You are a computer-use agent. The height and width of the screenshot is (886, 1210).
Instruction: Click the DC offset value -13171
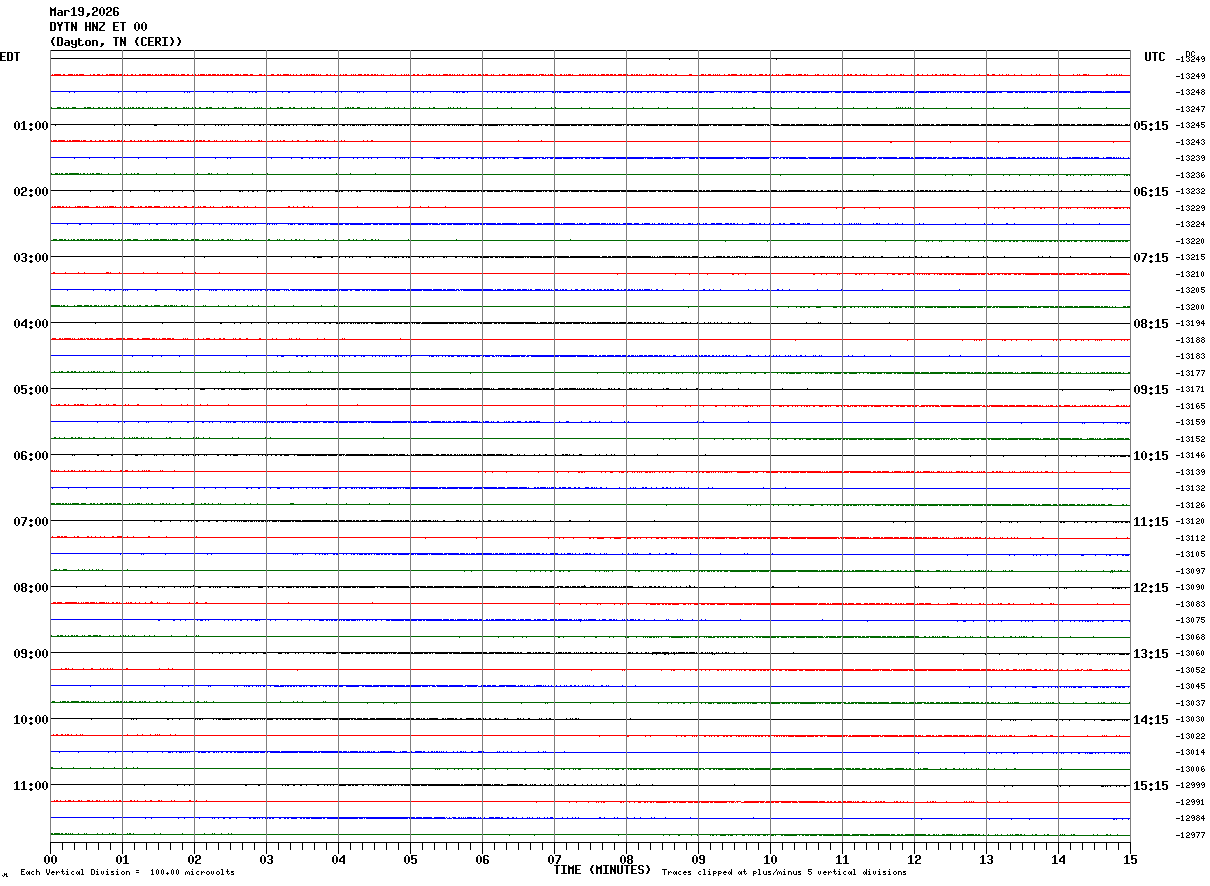(1190, 389)
